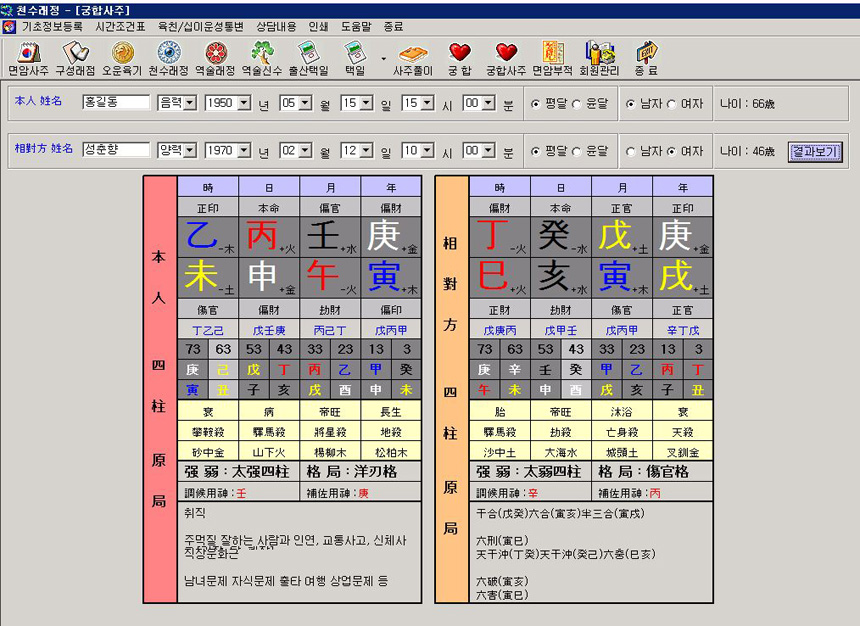Open the 면암사주 toolbar icon
Image resolution: width=860 pixels, height=626 pixels.
click(x=28, y=58)
